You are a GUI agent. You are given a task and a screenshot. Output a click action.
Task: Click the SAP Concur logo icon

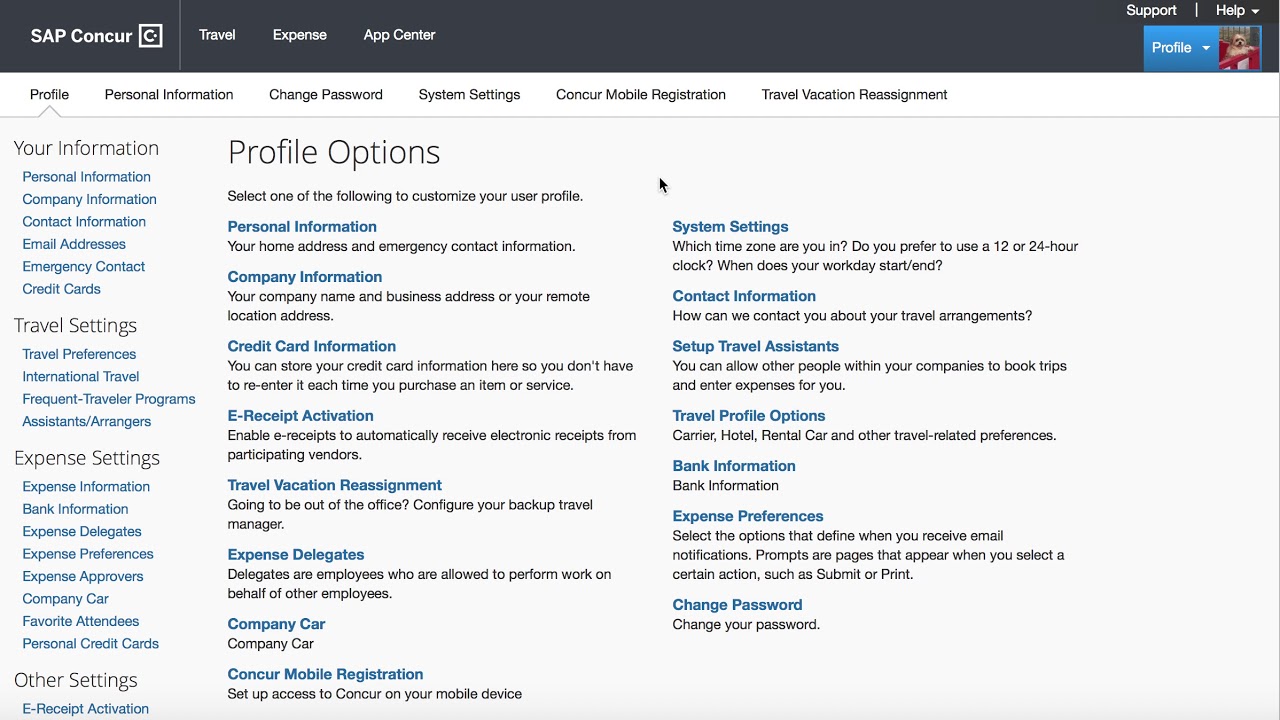tap(150, 36)
